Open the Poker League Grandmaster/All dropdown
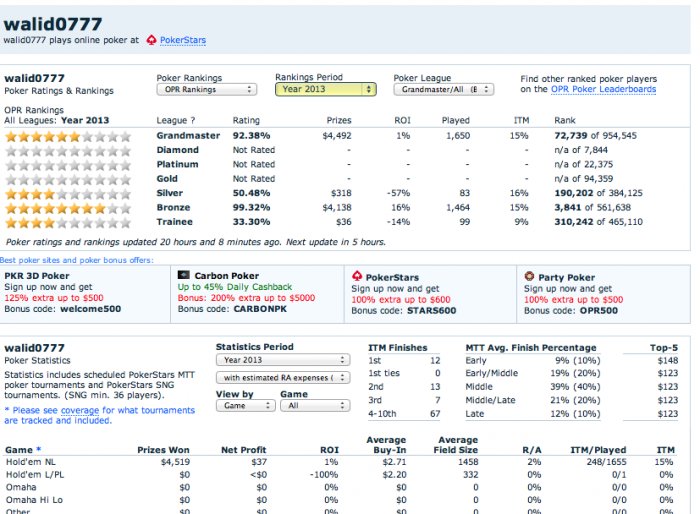 coord(444,89)
